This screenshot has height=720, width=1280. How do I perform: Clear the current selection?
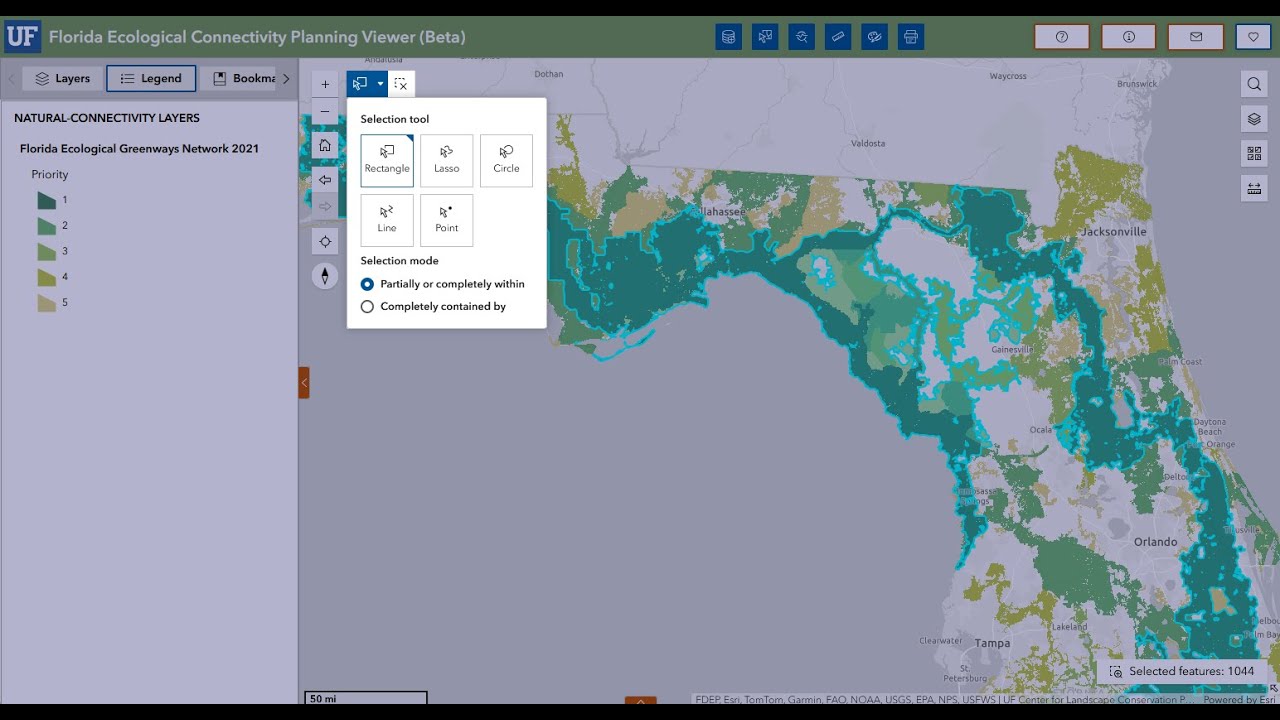(401, 84)
